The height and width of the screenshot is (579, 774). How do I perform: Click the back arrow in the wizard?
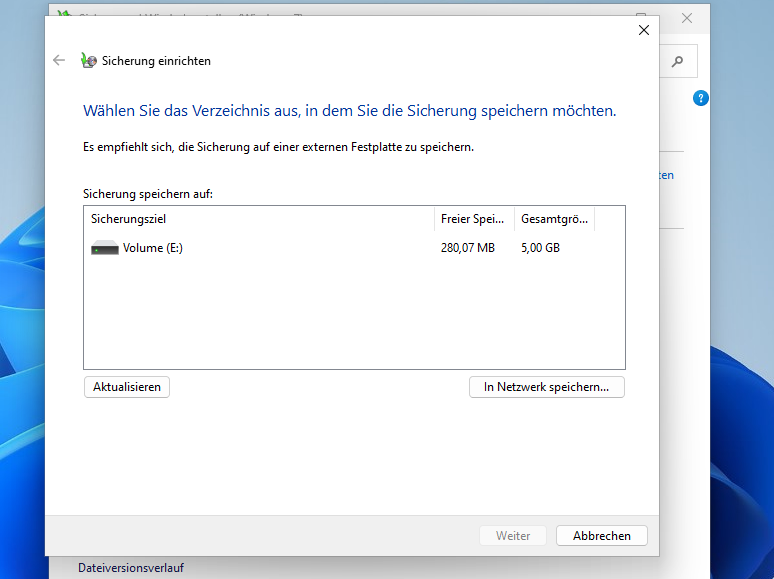pos(59,60)
